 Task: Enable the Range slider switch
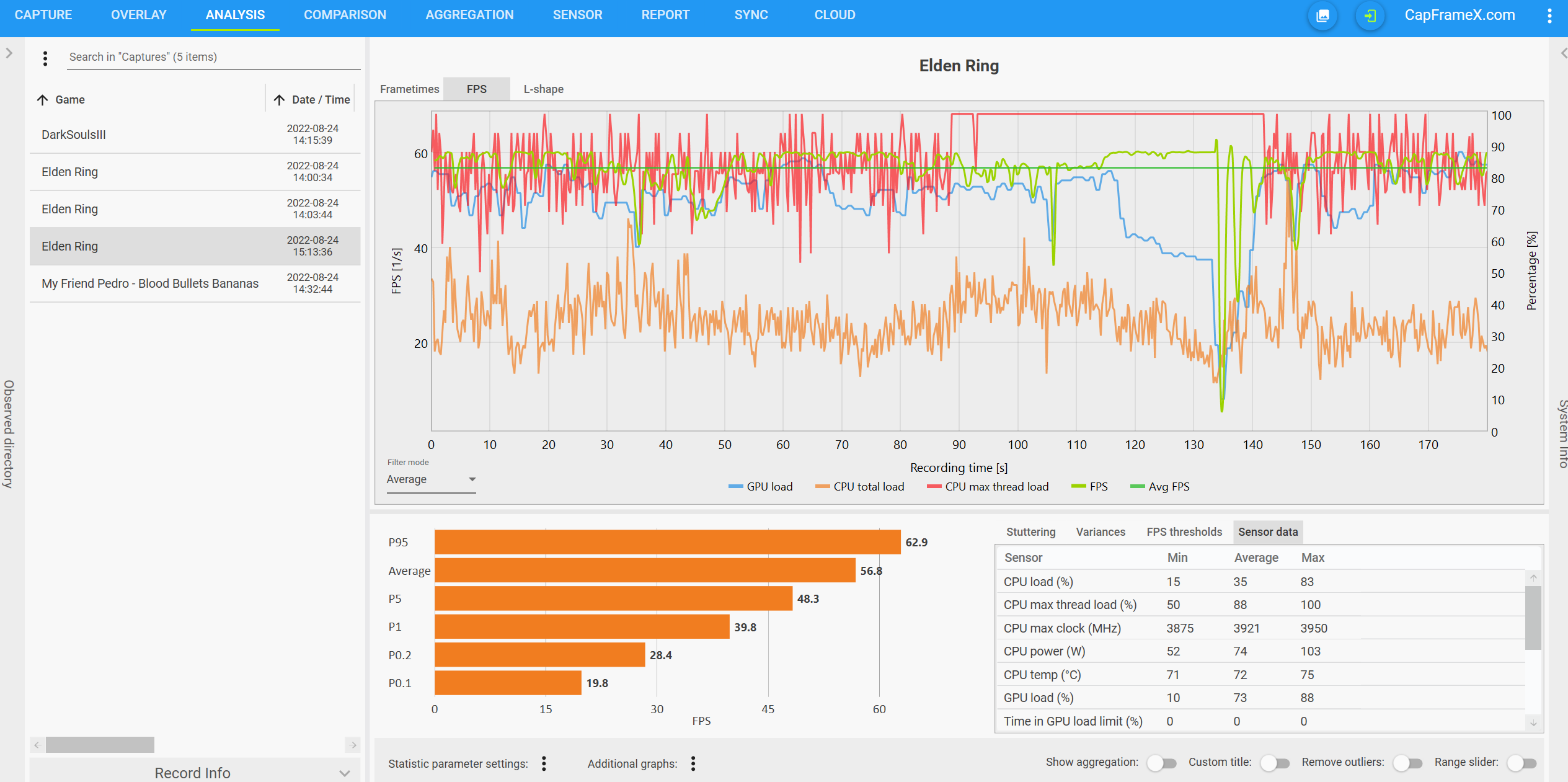pyautogui.click(x=1521, y=763)
